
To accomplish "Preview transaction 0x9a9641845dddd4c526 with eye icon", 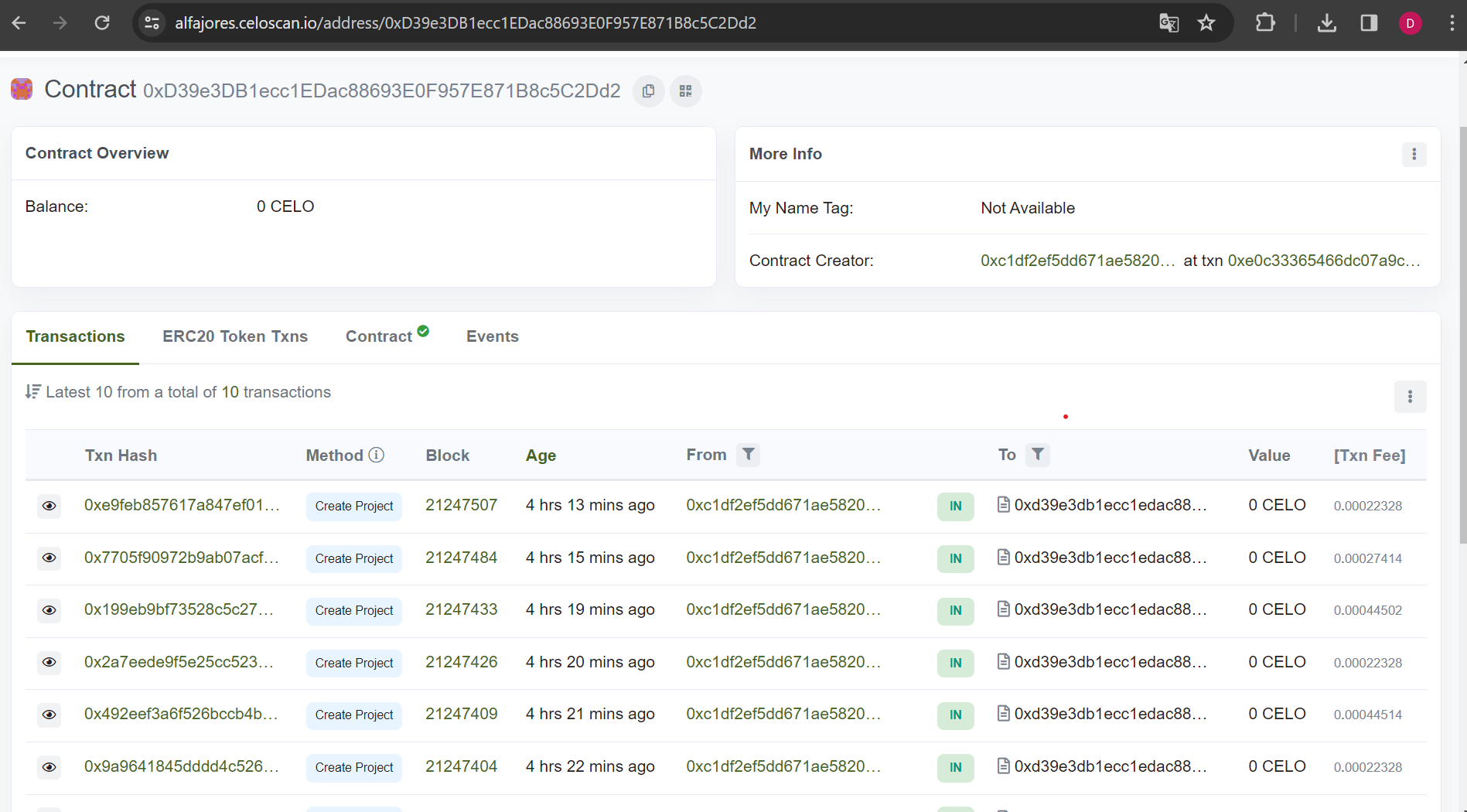I will click(49, 767).
